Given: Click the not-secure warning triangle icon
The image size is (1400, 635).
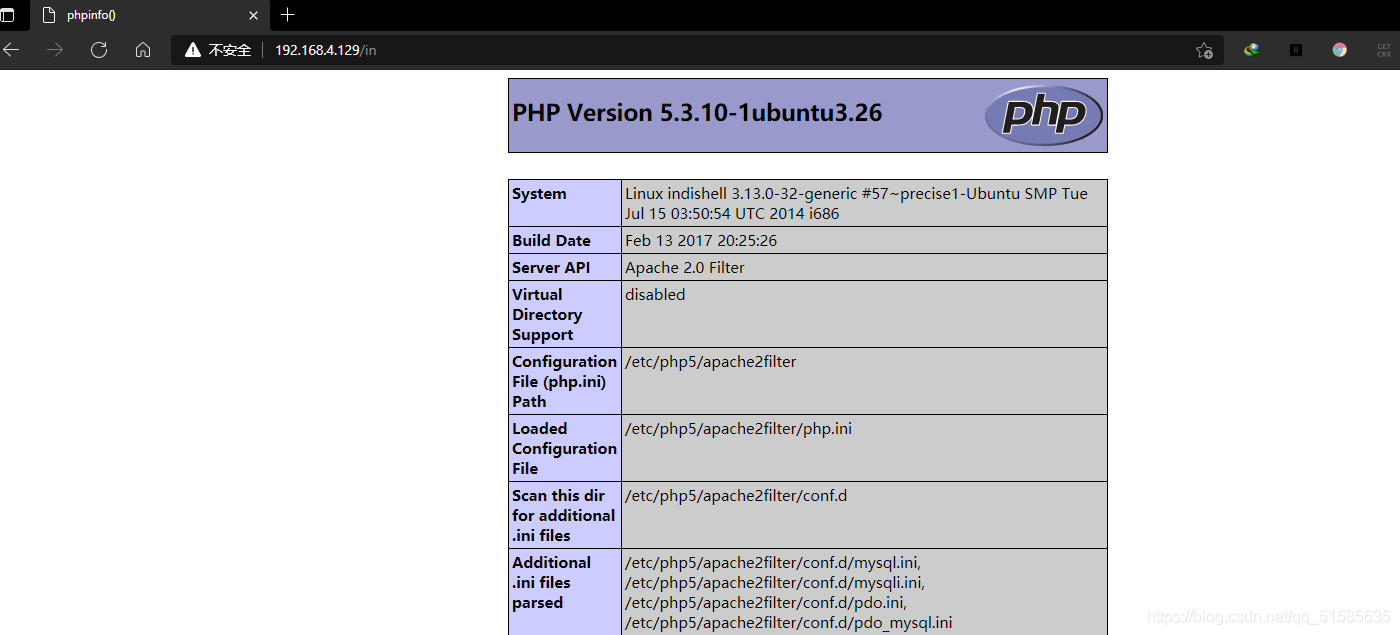Looking at the screenshot, I should pyautogui.click(x=193, y=50).
